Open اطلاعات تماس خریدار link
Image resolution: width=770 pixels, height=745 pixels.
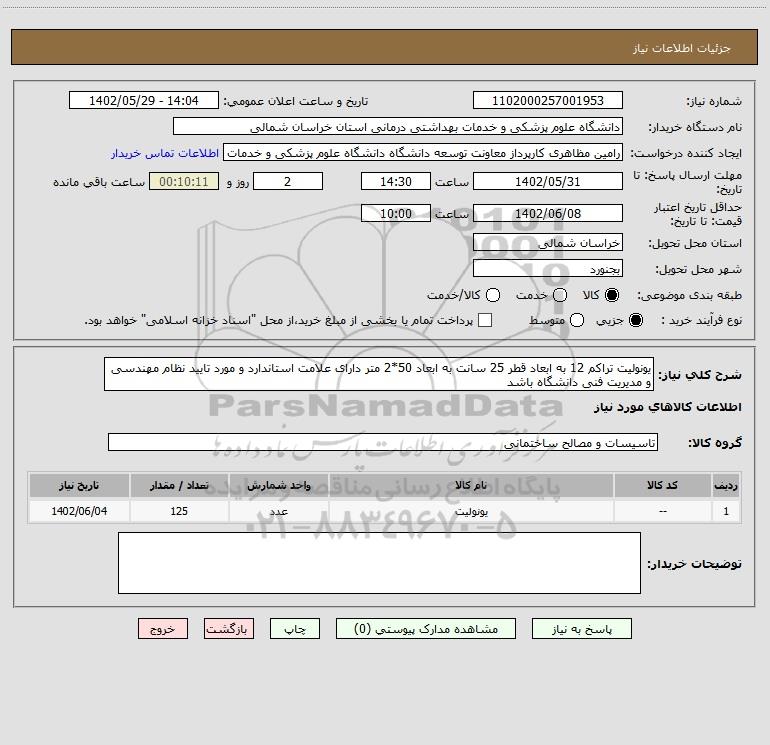(x=165, y=153)
